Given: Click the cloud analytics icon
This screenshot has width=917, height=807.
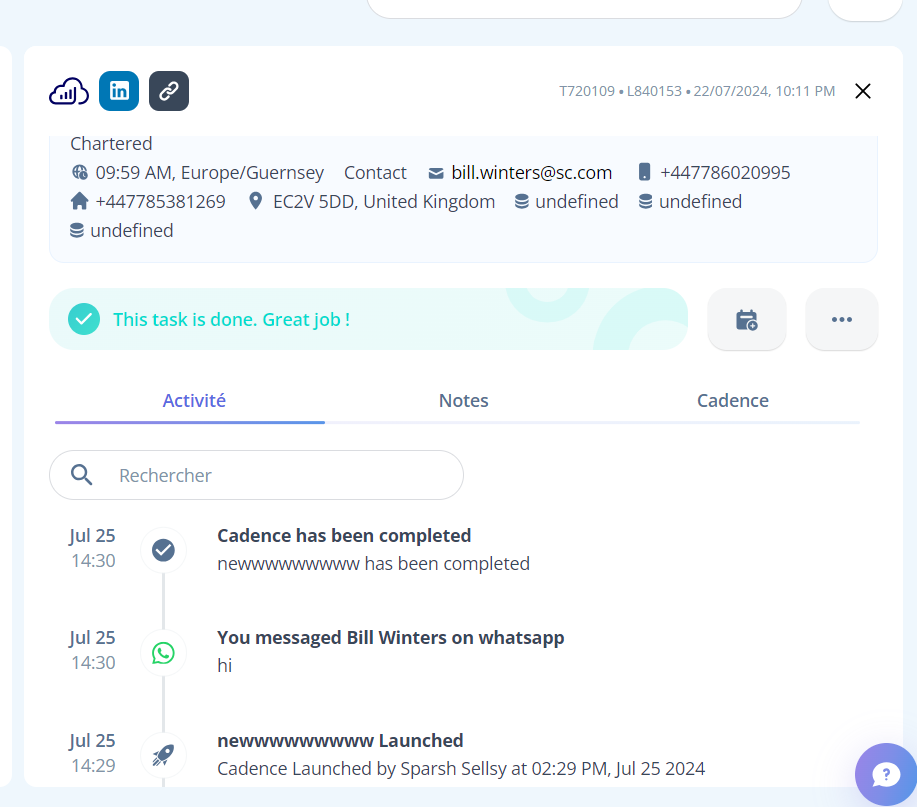Looking at the screenshot, I should click(x=69, y=91).
